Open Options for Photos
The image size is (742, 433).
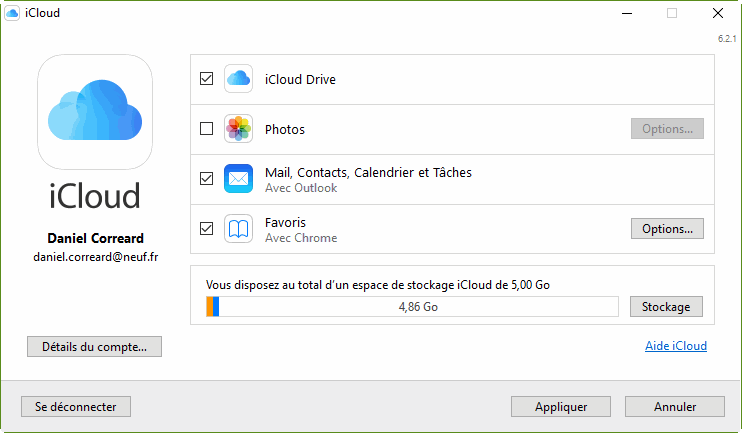[667, 129]
